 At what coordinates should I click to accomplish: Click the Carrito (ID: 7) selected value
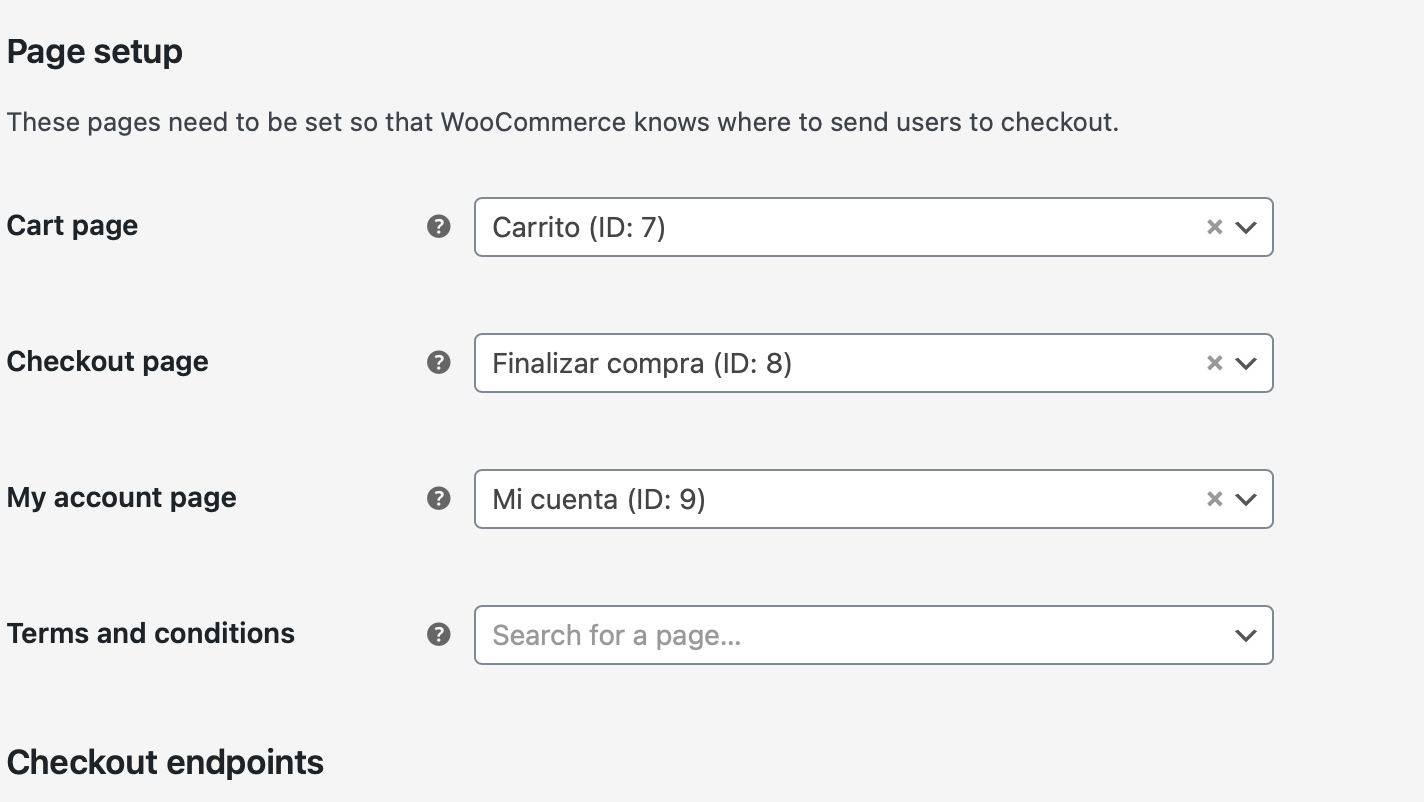(579, 228)
